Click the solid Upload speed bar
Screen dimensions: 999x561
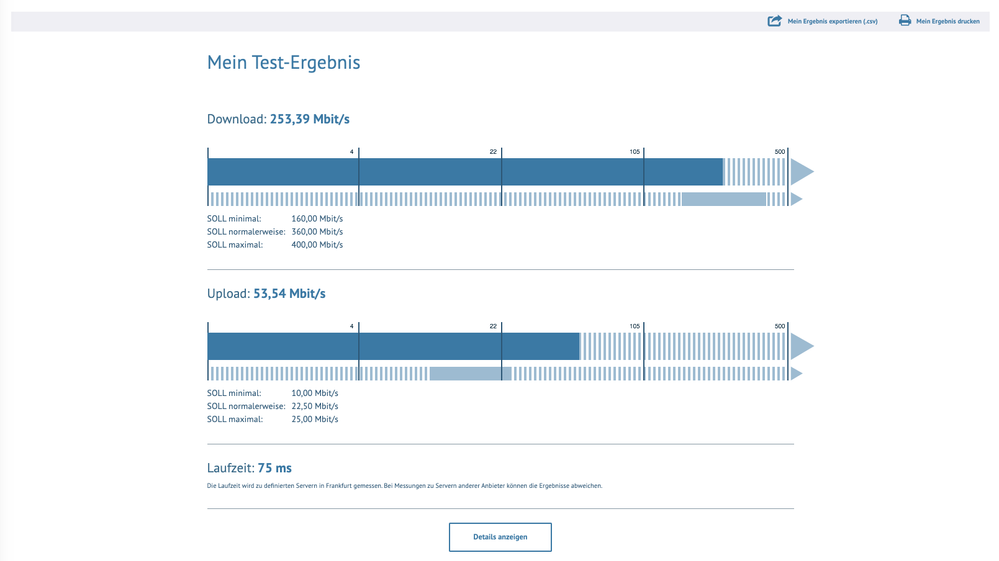pyautogui.click(x=393, y=347)
